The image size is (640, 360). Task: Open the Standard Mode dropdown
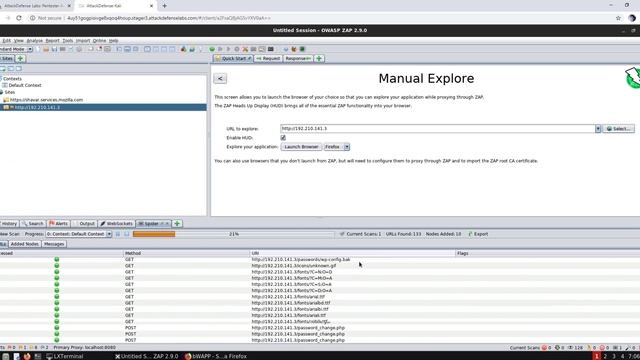tap(30, 49)
